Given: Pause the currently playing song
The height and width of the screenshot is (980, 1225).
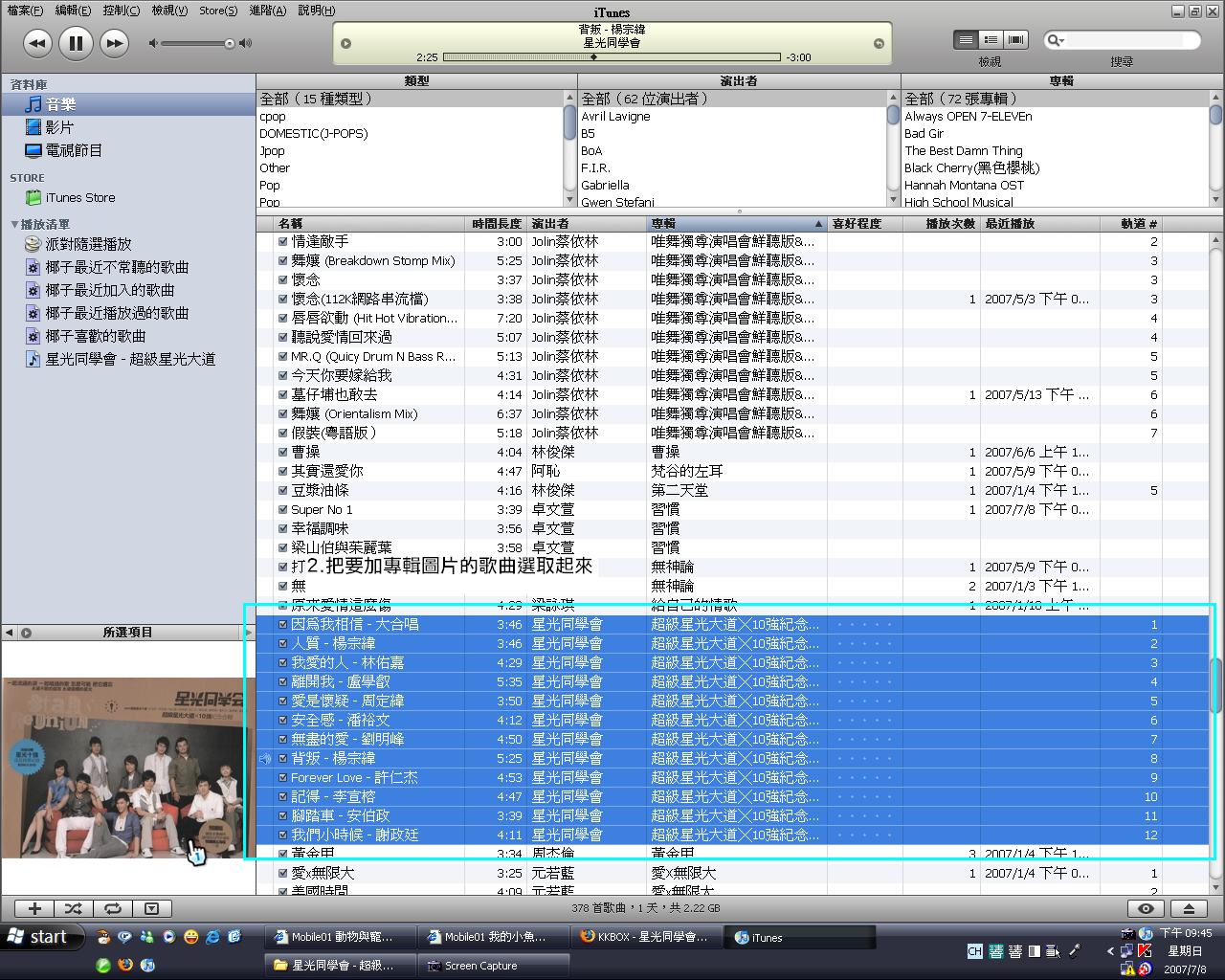Looking at the screenshot, I should pyautogui.click(x=76, y=42).
